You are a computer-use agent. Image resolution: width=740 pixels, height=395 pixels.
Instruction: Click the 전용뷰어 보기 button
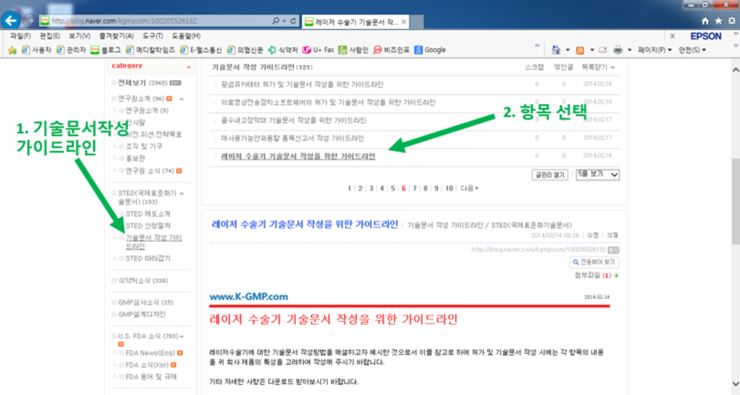pos(594,262)
